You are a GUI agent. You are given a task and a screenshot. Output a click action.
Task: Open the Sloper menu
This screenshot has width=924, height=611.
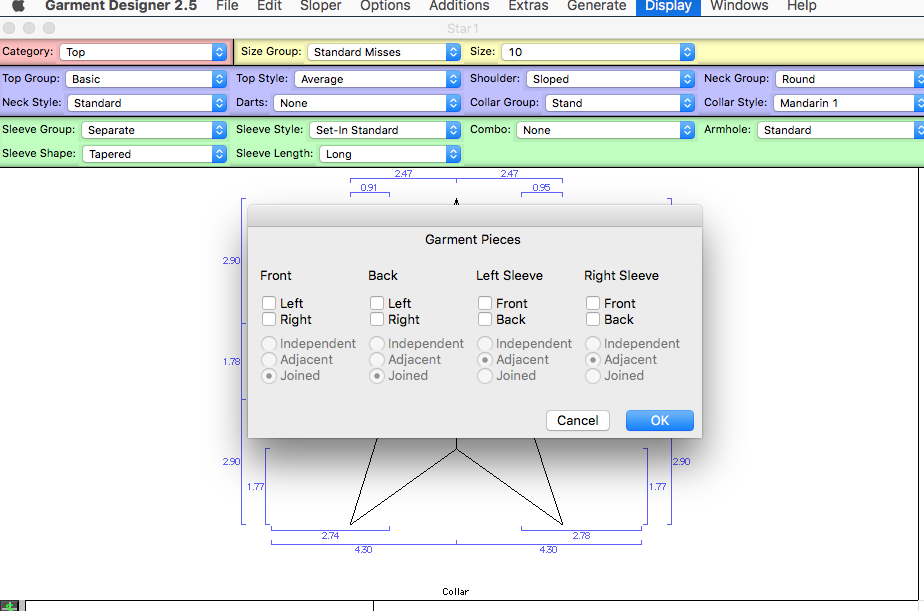[321, 6]
